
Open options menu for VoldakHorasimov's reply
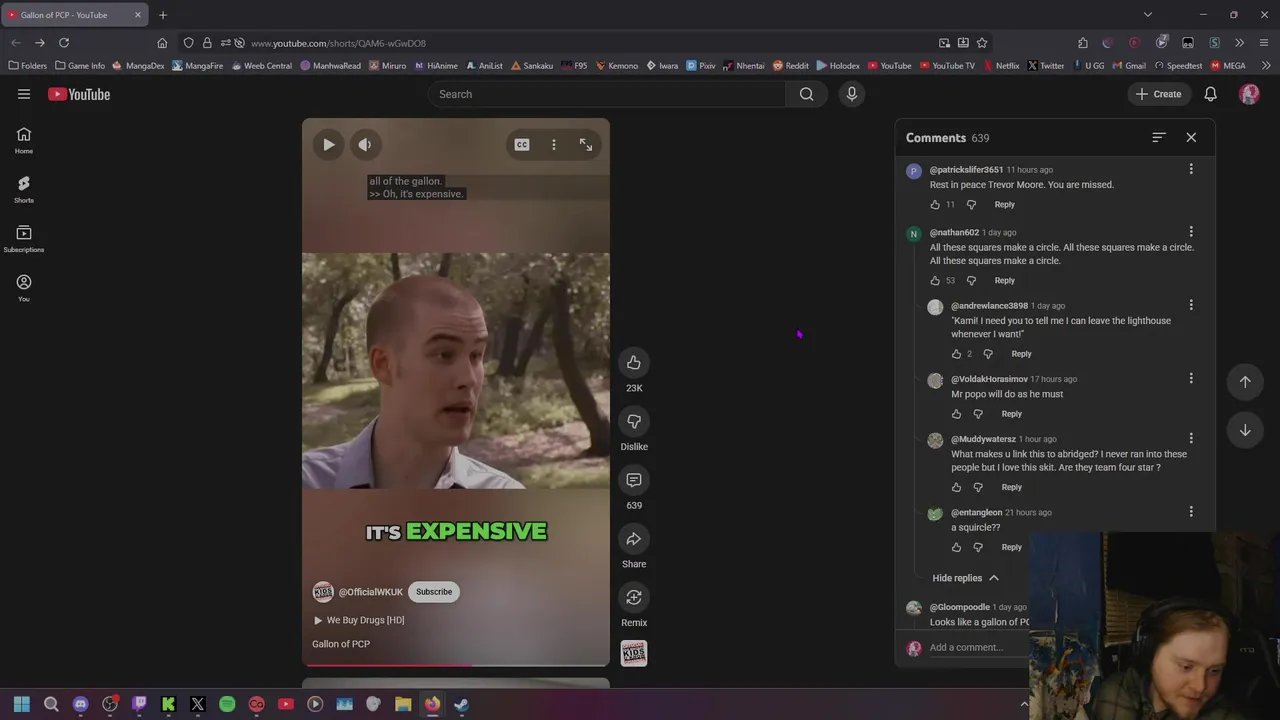pos(1191,379)
